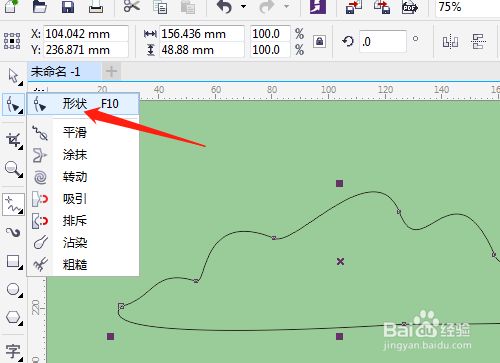Click the object origin grid icon

(12, 41)
